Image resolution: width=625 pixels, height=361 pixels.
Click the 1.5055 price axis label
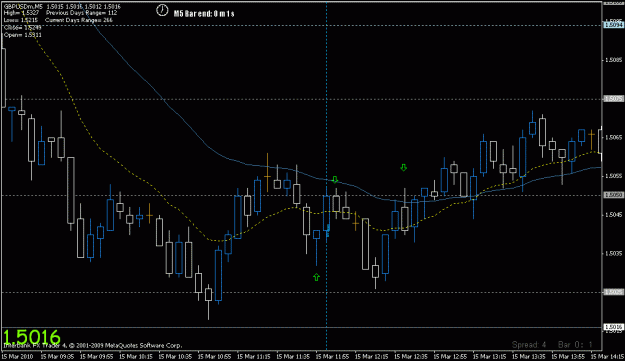pyautogui.click(x=613, y=176)
